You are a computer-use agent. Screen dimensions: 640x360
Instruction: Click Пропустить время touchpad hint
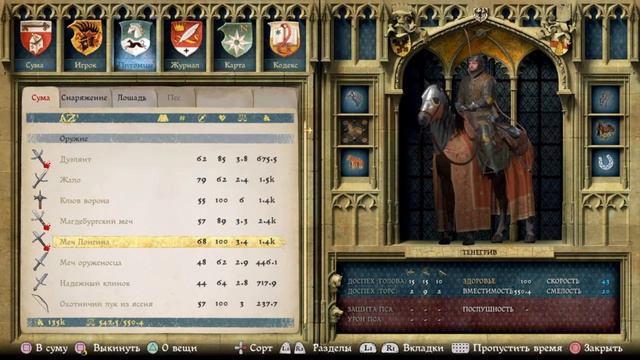coord(507,348)
